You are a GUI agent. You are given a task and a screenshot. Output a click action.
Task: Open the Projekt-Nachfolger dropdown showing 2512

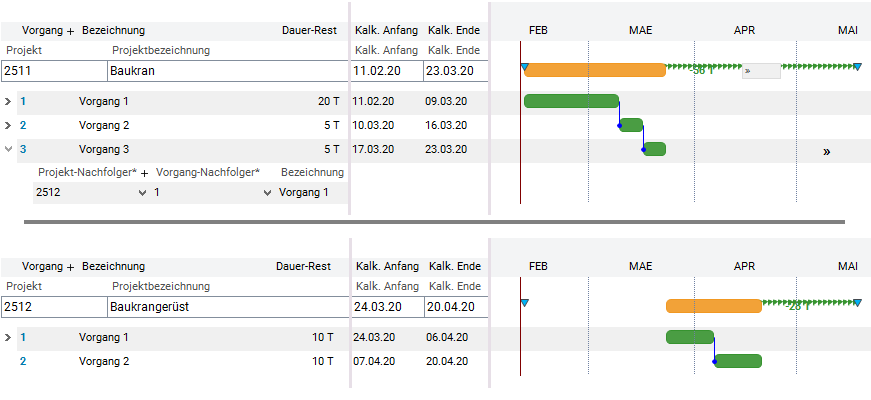coord(142,193)
